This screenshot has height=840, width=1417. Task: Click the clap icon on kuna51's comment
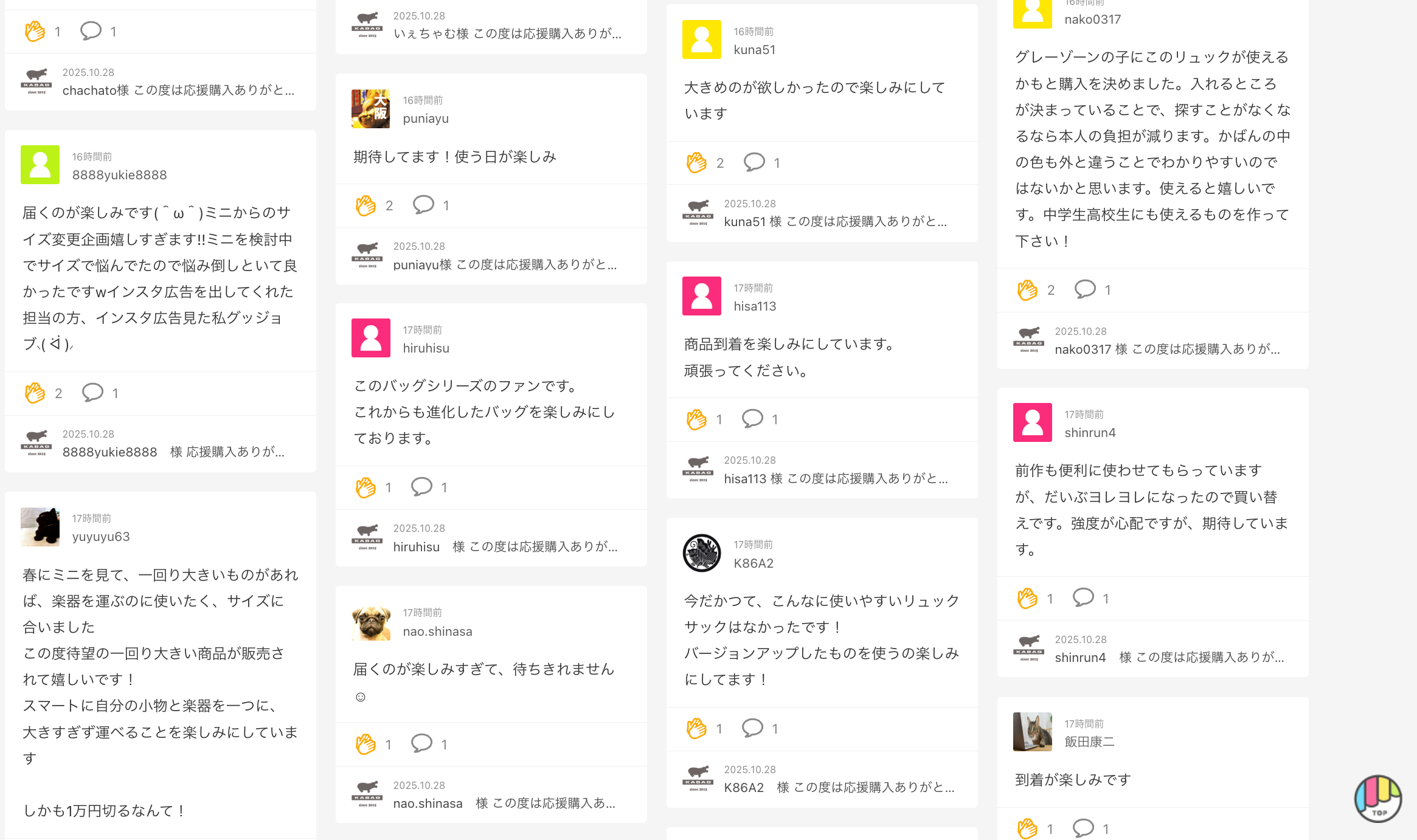click(x=696, y=163)
